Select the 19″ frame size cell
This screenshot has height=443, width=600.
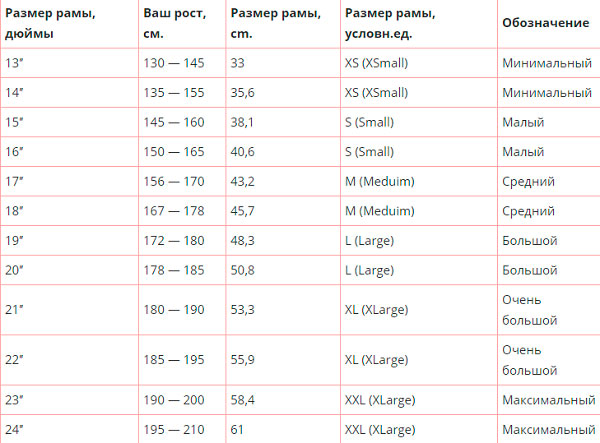[13, 241]
